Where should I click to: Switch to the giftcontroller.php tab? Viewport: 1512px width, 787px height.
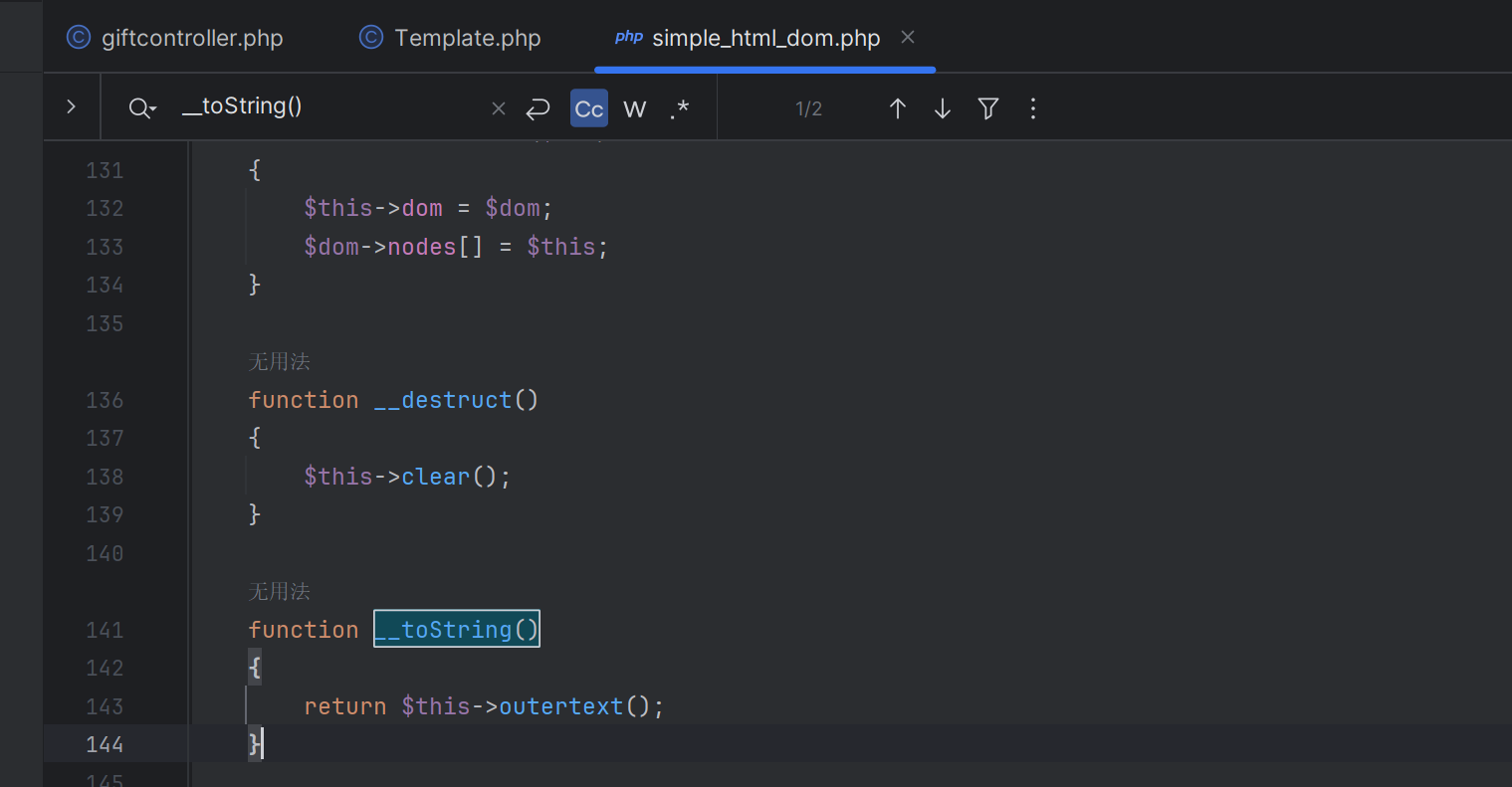tap(175, 38)
